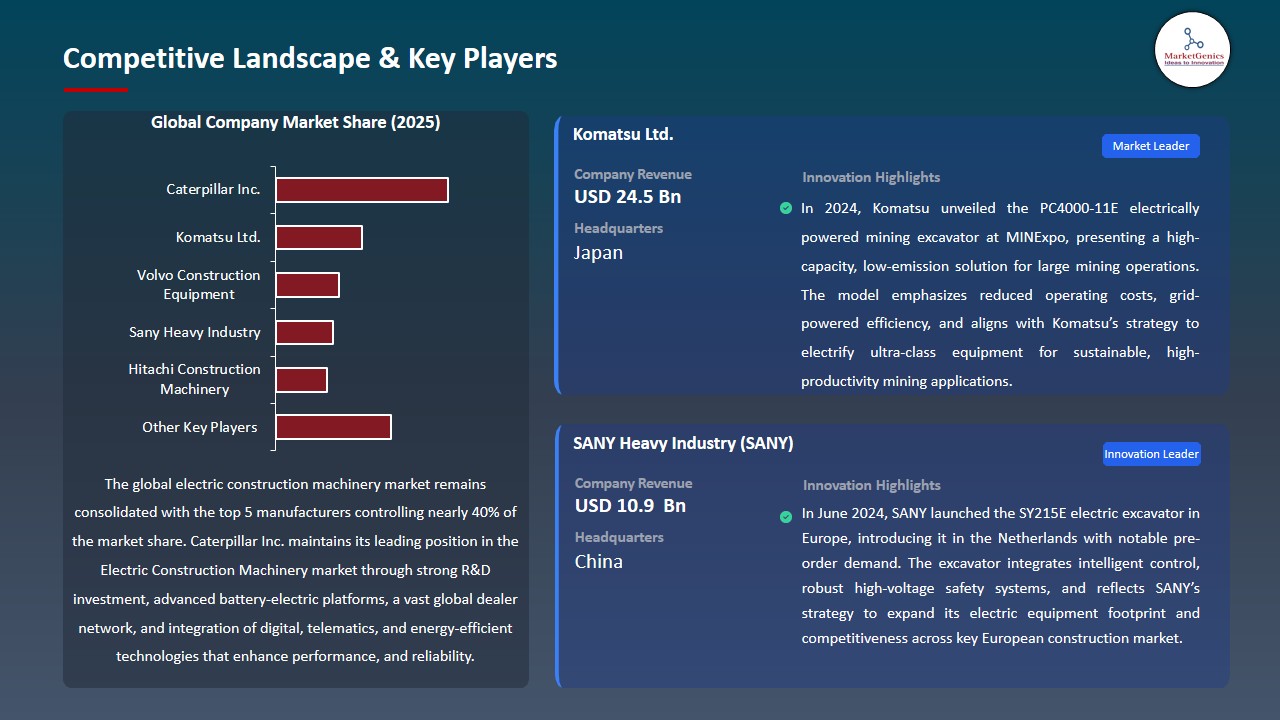
Task: Select the USD 10.9 Bn revenue figure
Action: coord(630,506)
